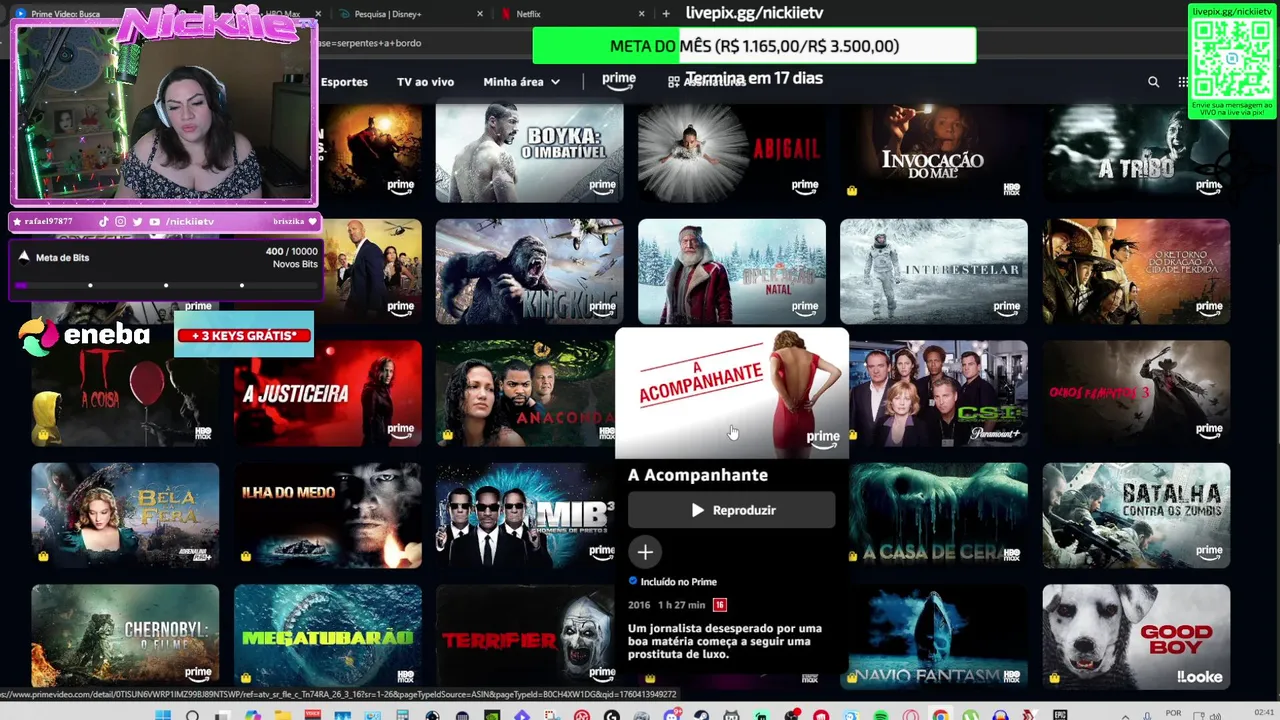1280x720 pixels.
Task: Click the subscription bag badge on Good Boy
Action: click(1054, 678)
